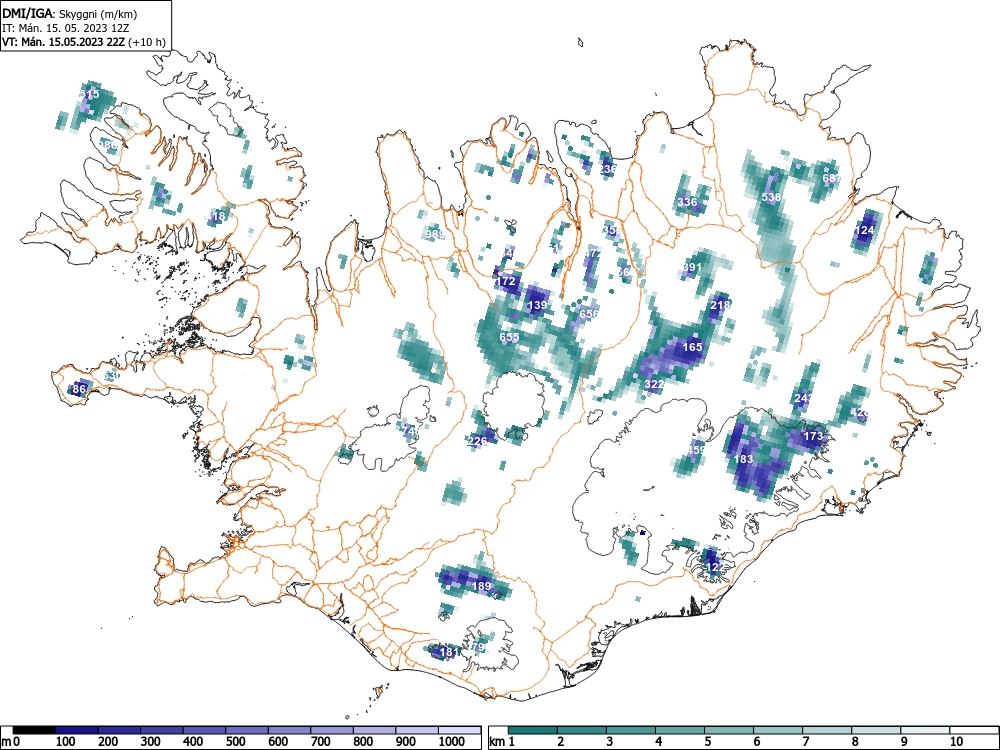Viewport: 1000px width, 750px height.
Task: Click the 'm' unit label of legend
Action: 6,742
